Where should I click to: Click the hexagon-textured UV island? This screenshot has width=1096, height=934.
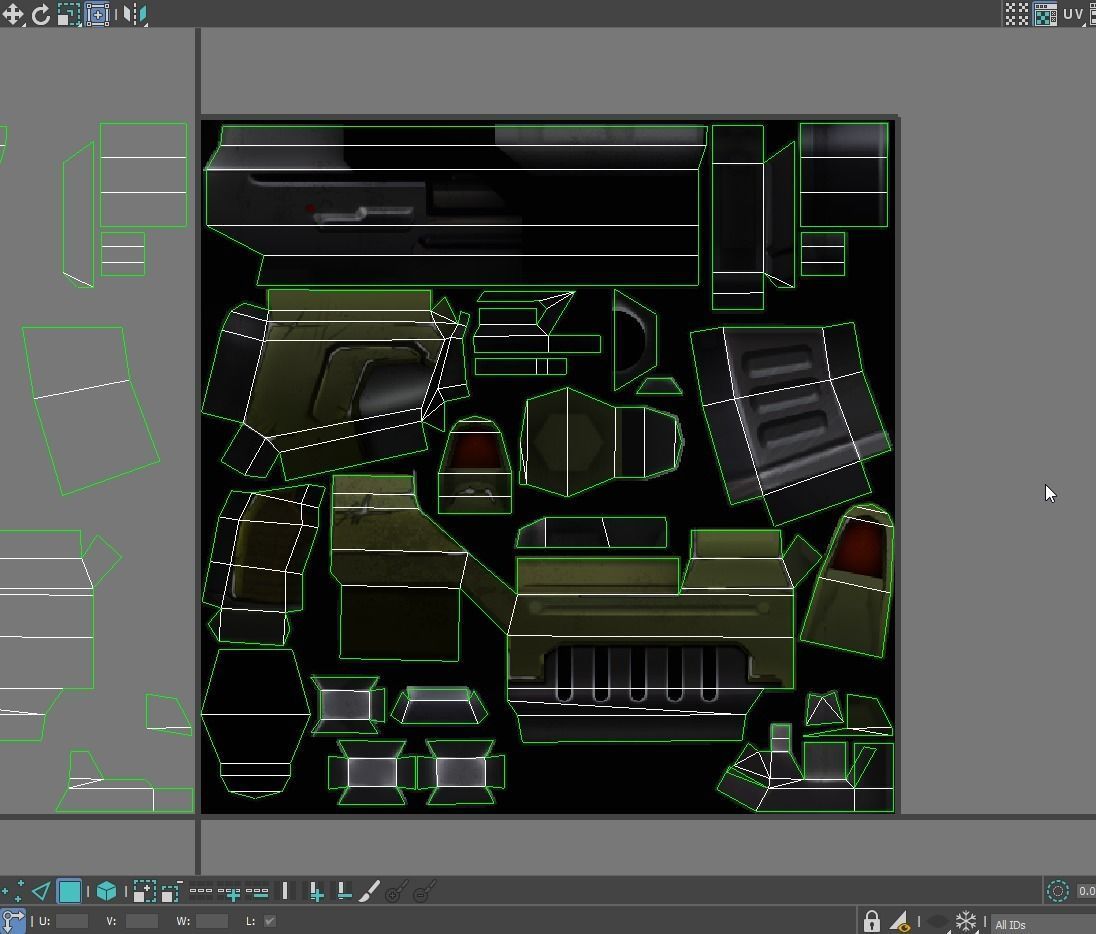click(x=601, y=442)
